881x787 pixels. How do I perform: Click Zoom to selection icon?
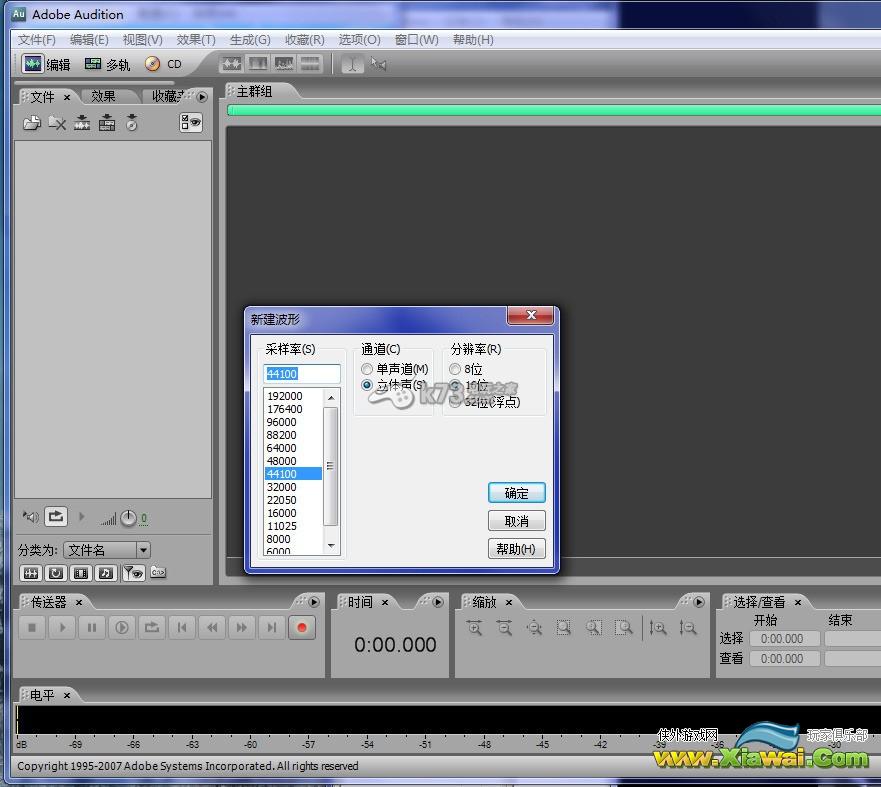564,627
